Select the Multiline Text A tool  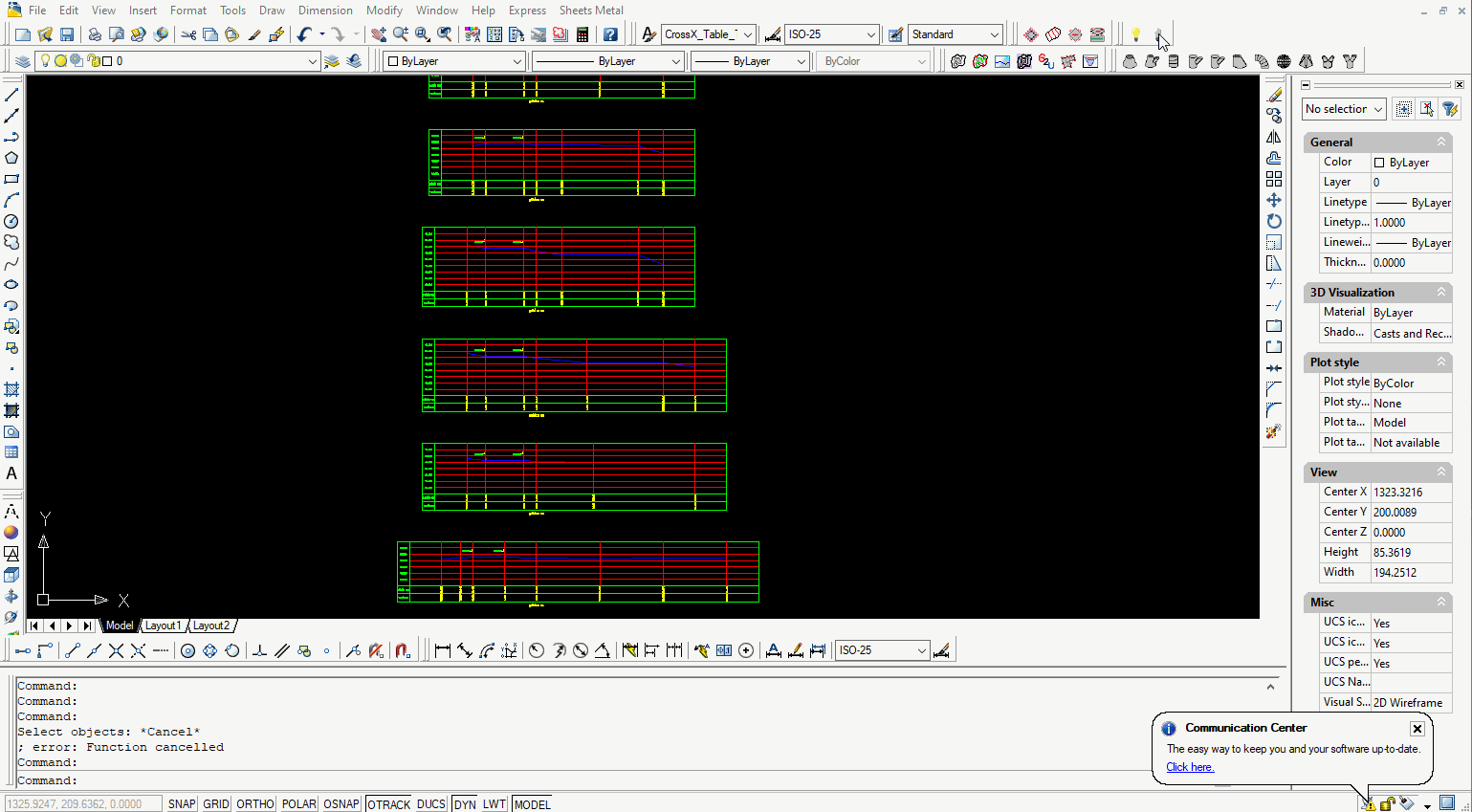click(11, 473)
